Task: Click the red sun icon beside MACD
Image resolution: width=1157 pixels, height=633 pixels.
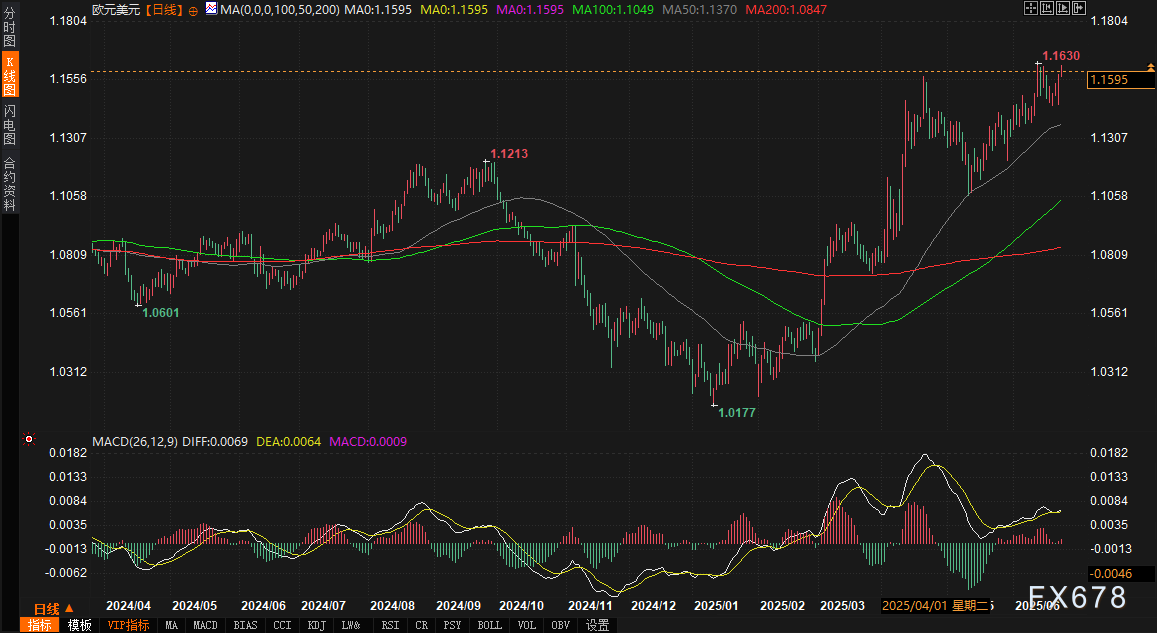Action: pyautogui.click(x=28, y=439)
